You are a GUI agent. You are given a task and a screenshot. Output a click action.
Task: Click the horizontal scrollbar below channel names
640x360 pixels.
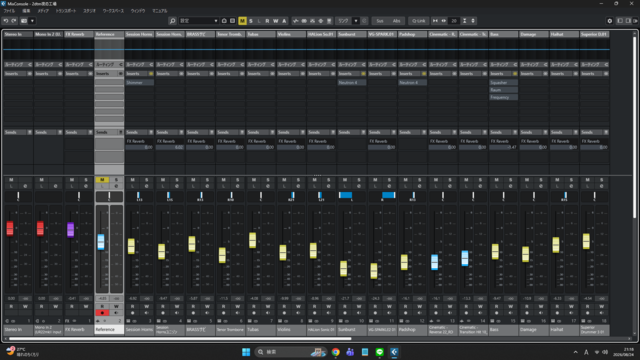pyautogui.click(x=180, y=339)
